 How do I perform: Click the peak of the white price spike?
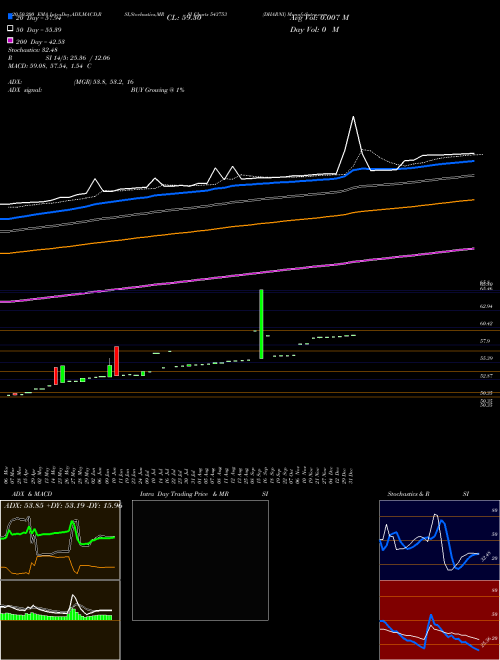[x=353, y=117]
